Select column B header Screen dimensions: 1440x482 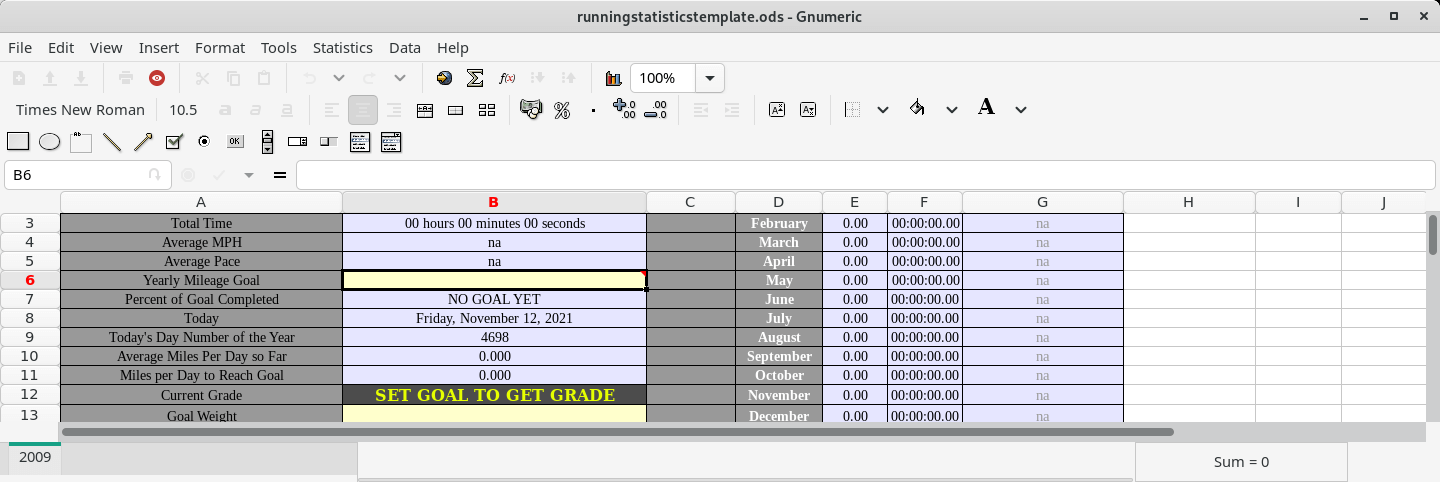tap(494, 202)
